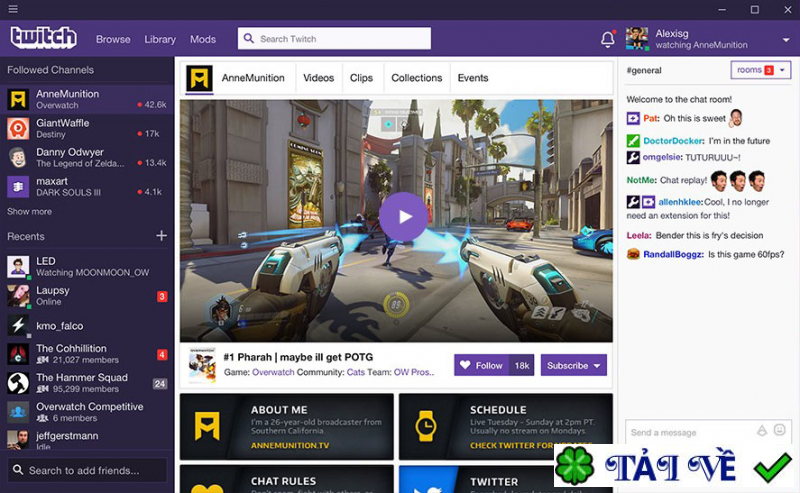Click the Twitch logo

(x=44, y=38)
